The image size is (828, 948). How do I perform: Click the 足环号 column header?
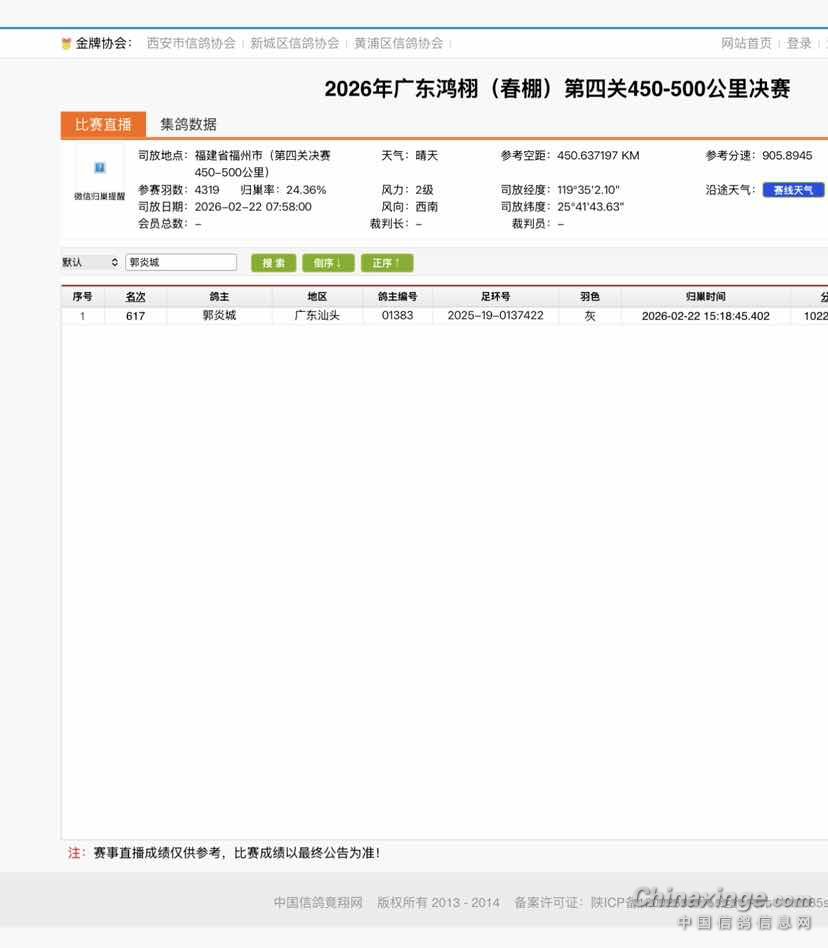click(495, 297)
